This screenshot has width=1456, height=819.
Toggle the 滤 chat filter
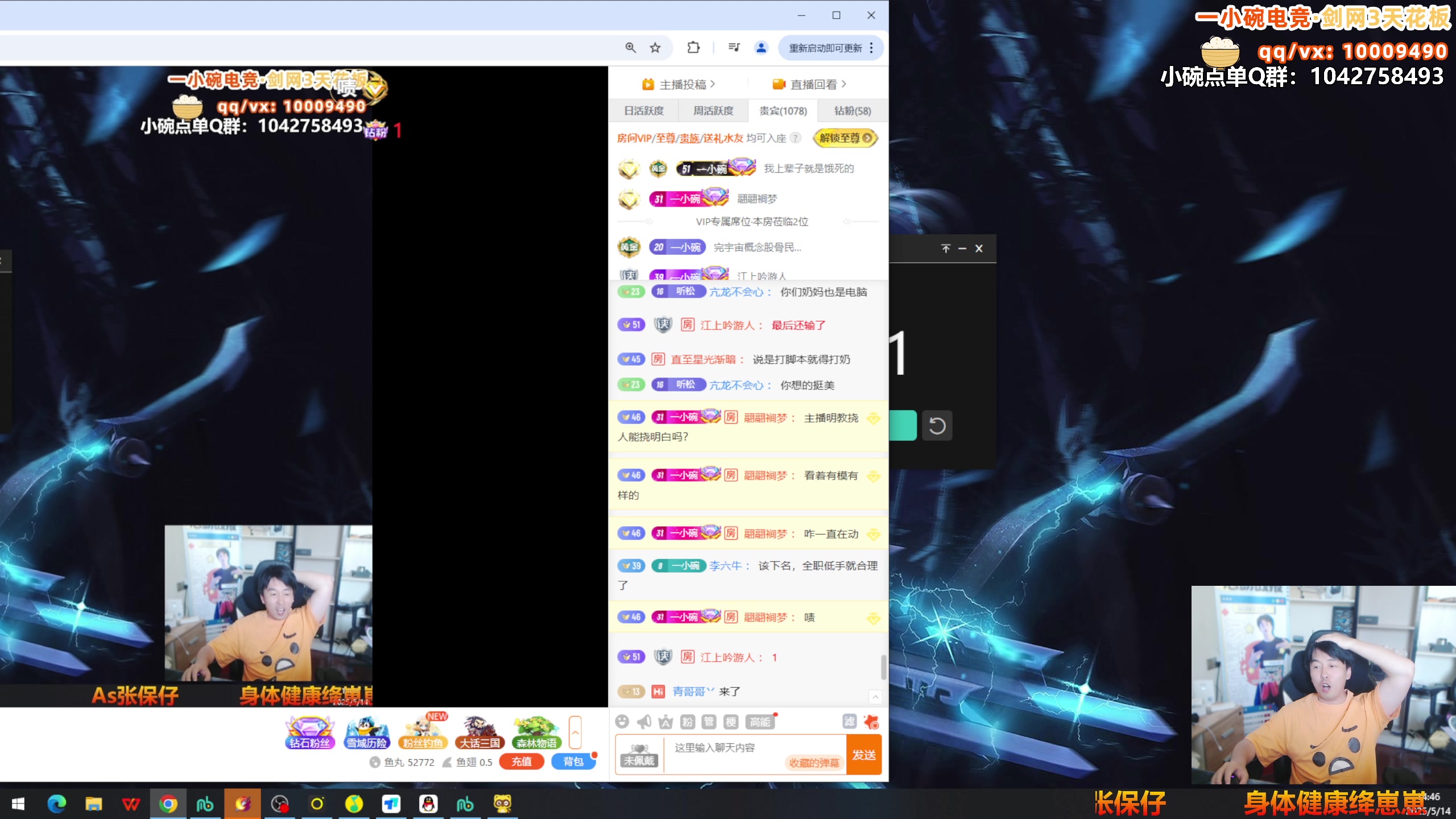click(x=849, y=721)
